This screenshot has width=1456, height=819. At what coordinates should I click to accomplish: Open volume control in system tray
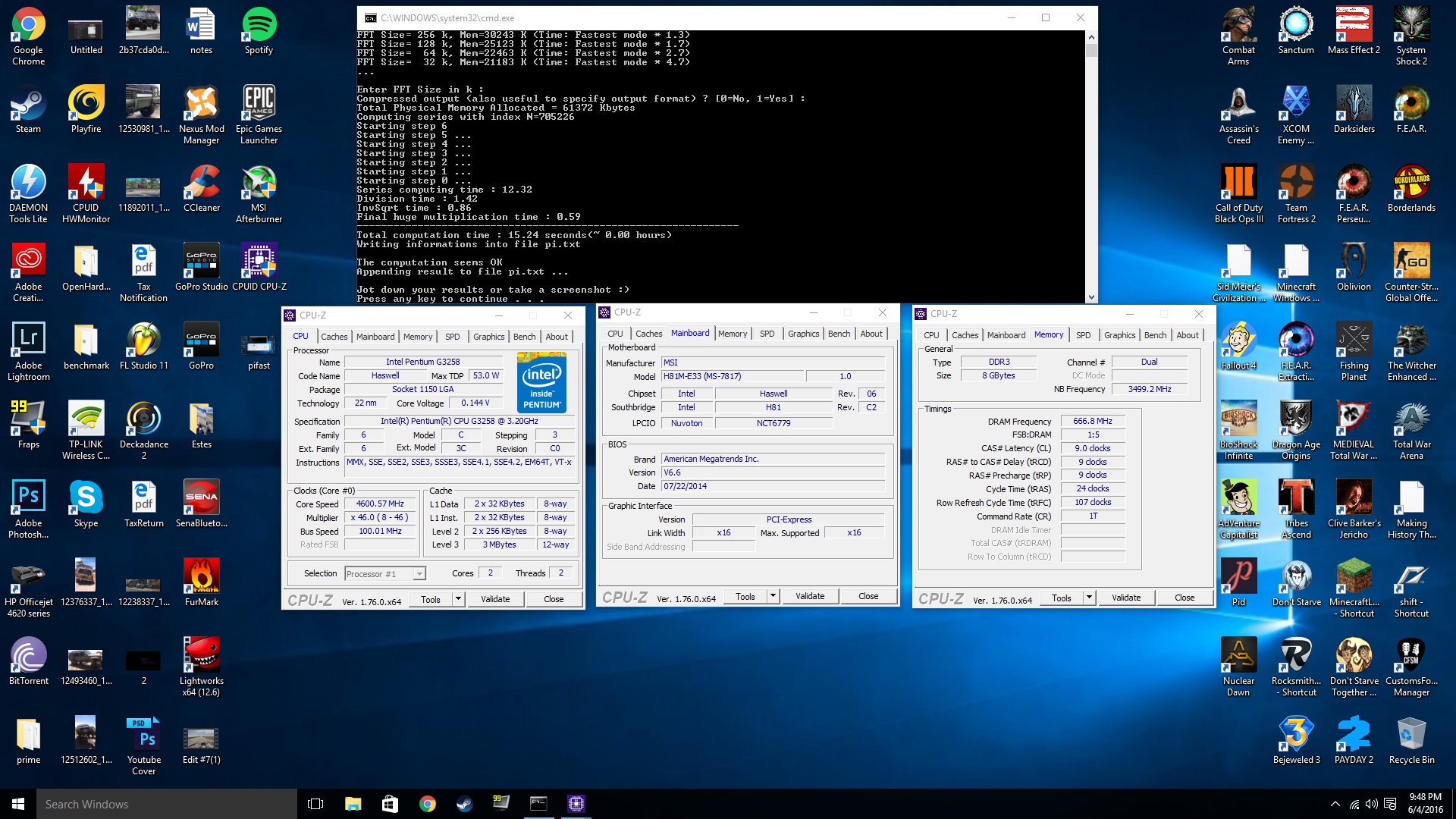click(1371, 805)
